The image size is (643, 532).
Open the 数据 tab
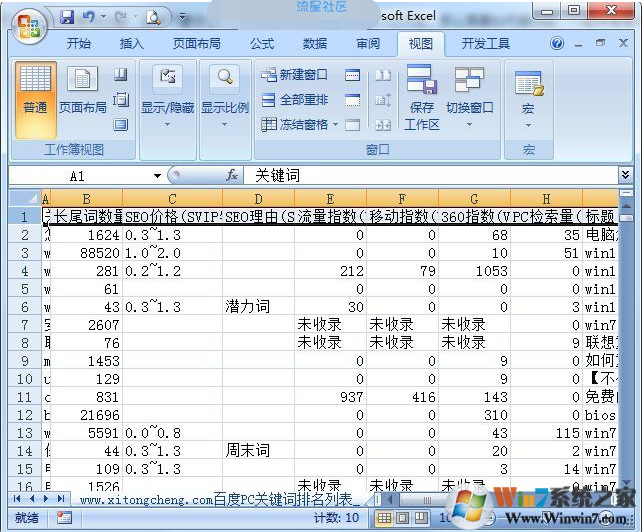[315, 43]
